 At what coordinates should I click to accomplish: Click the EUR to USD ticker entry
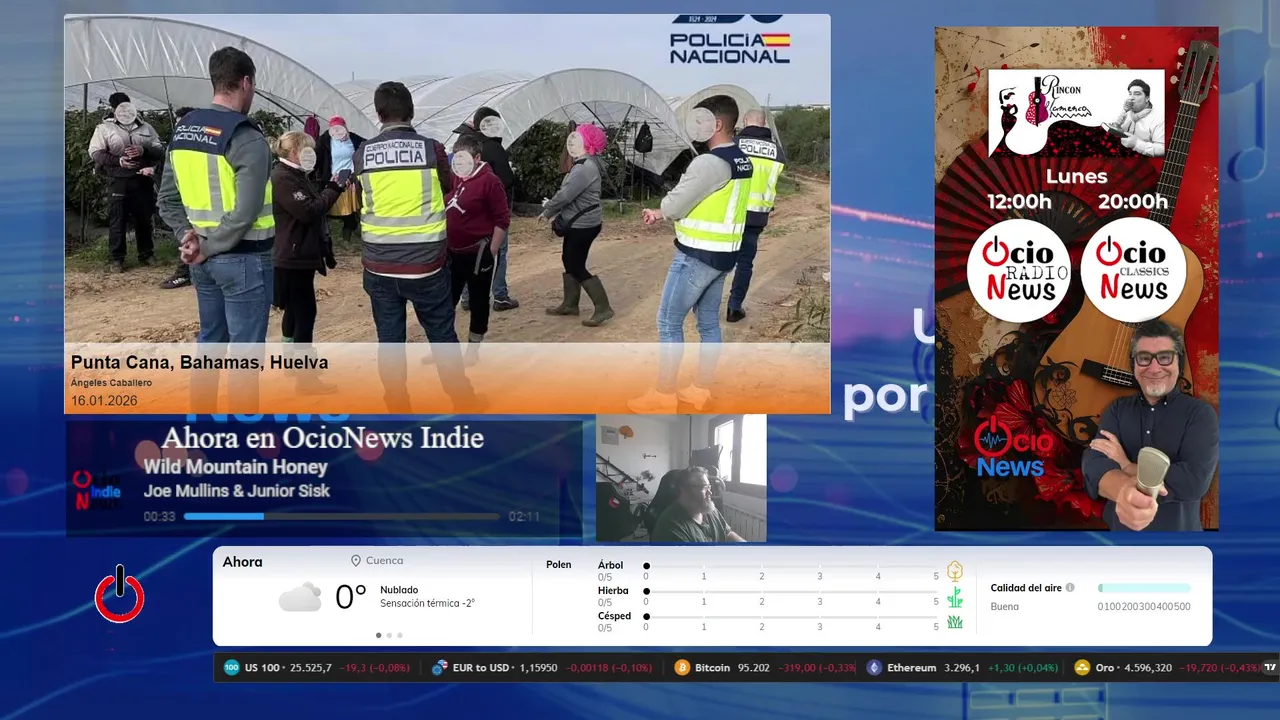[x=543, y=667]
